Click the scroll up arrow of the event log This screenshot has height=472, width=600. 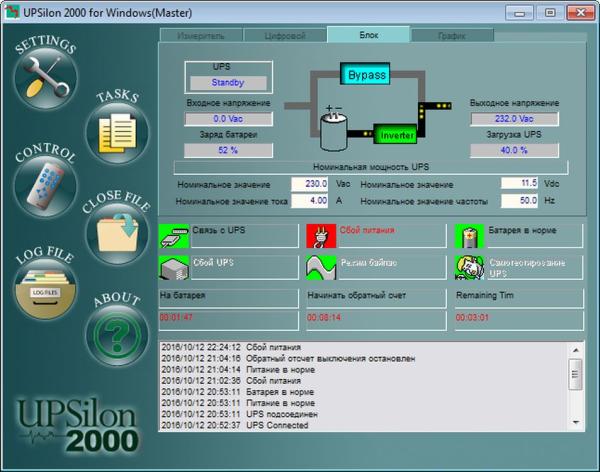coord(576,350)
